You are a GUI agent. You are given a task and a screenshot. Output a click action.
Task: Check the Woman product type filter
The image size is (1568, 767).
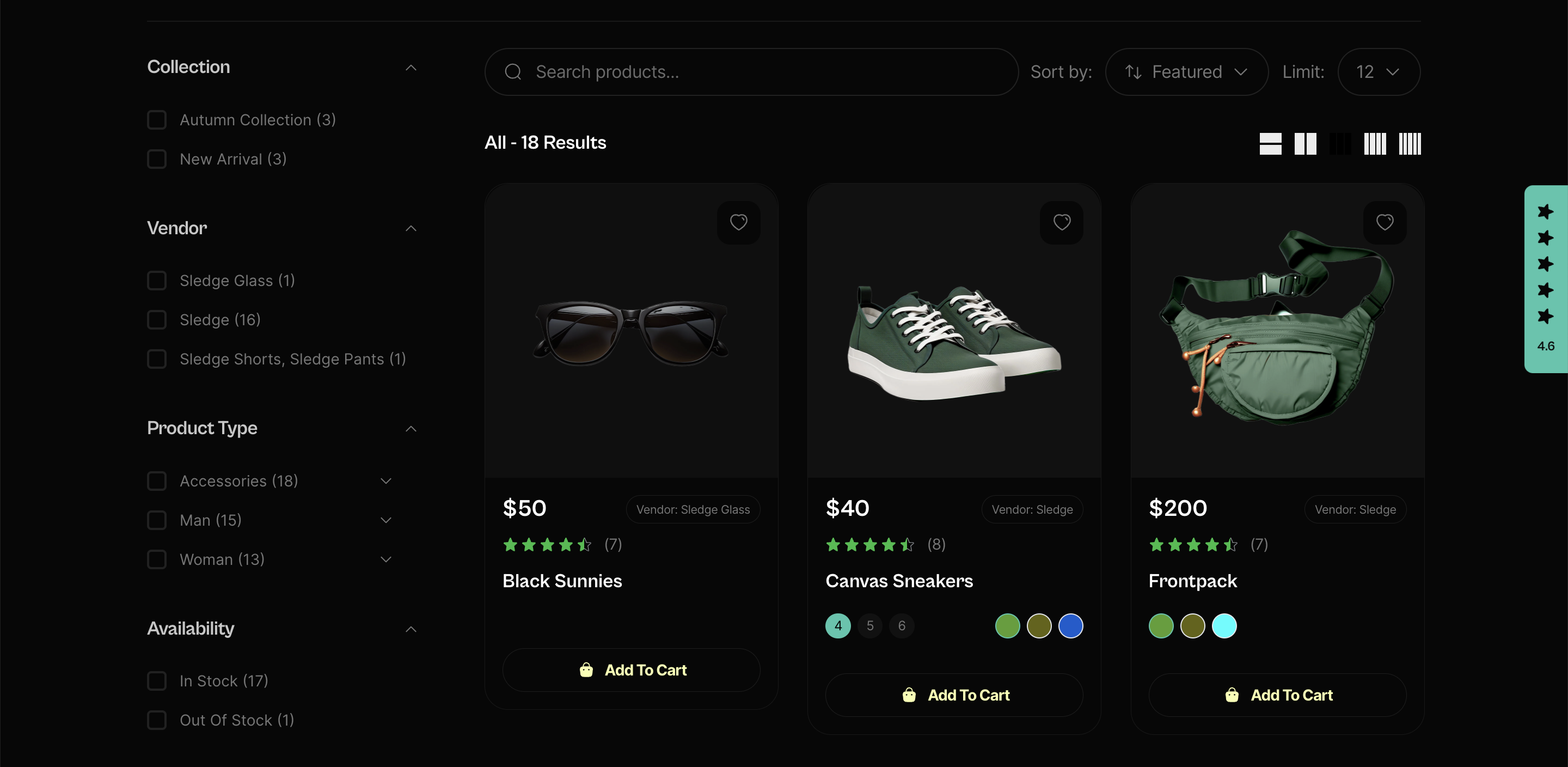[x=157, y=559]
